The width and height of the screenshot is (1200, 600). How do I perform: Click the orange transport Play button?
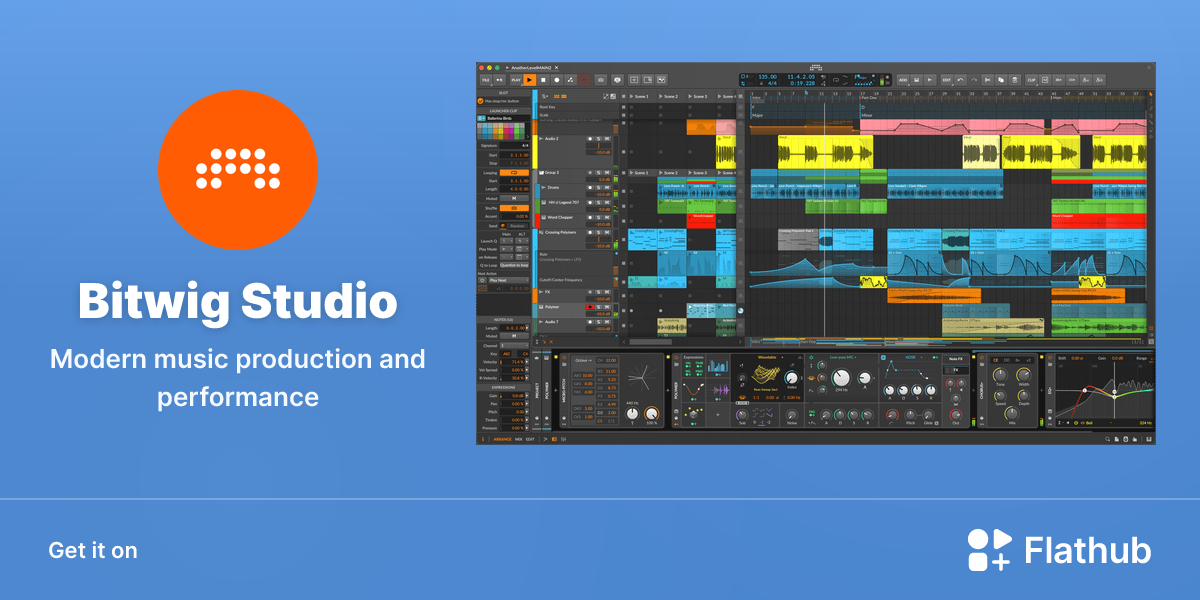click(x=530, y=80)
